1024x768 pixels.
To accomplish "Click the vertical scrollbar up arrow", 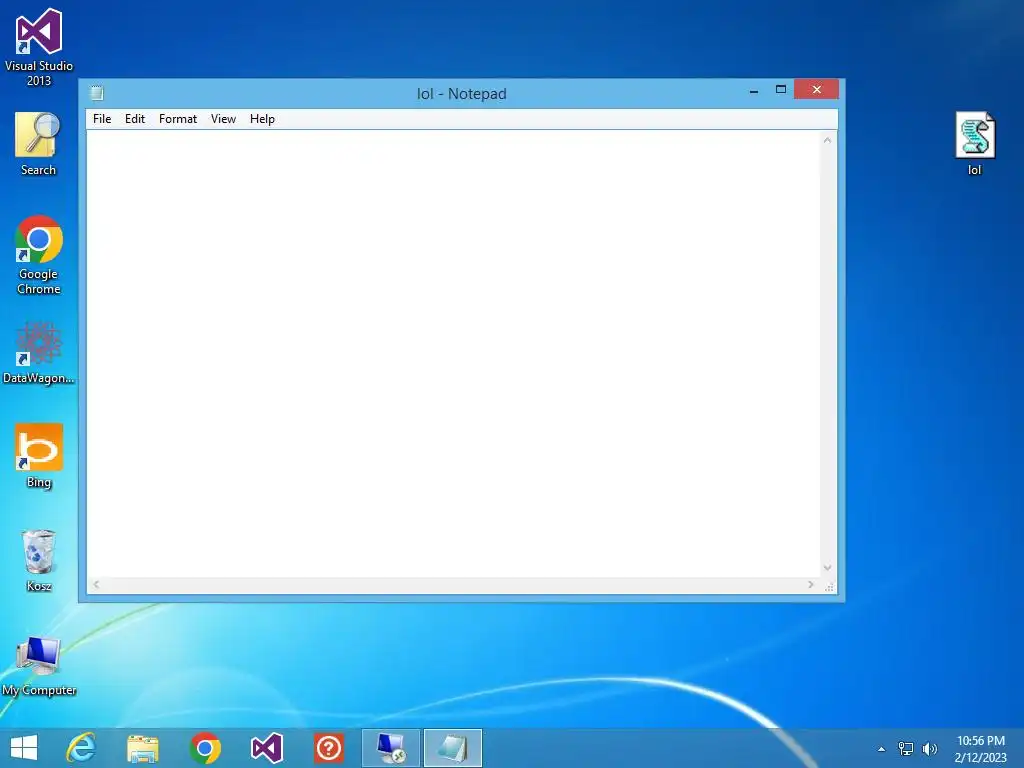I will coord(827,140).
